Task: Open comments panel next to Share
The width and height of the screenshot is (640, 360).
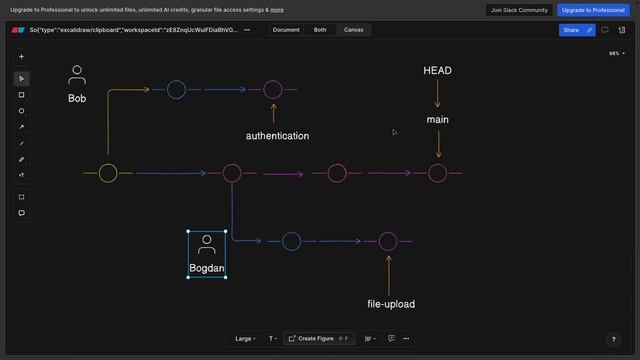Action: pos(605,30)
